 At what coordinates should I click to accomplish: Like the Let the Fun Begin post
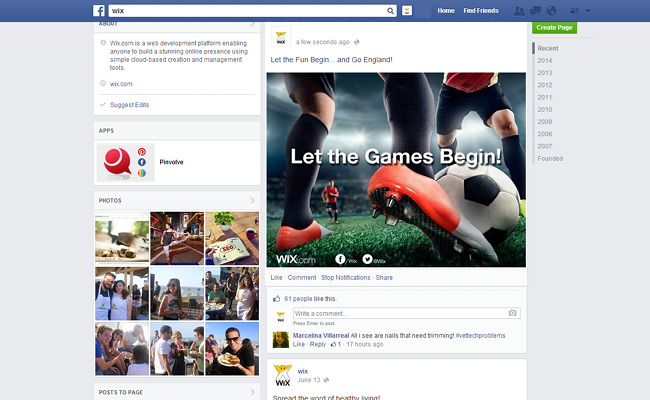click(276, 278)
